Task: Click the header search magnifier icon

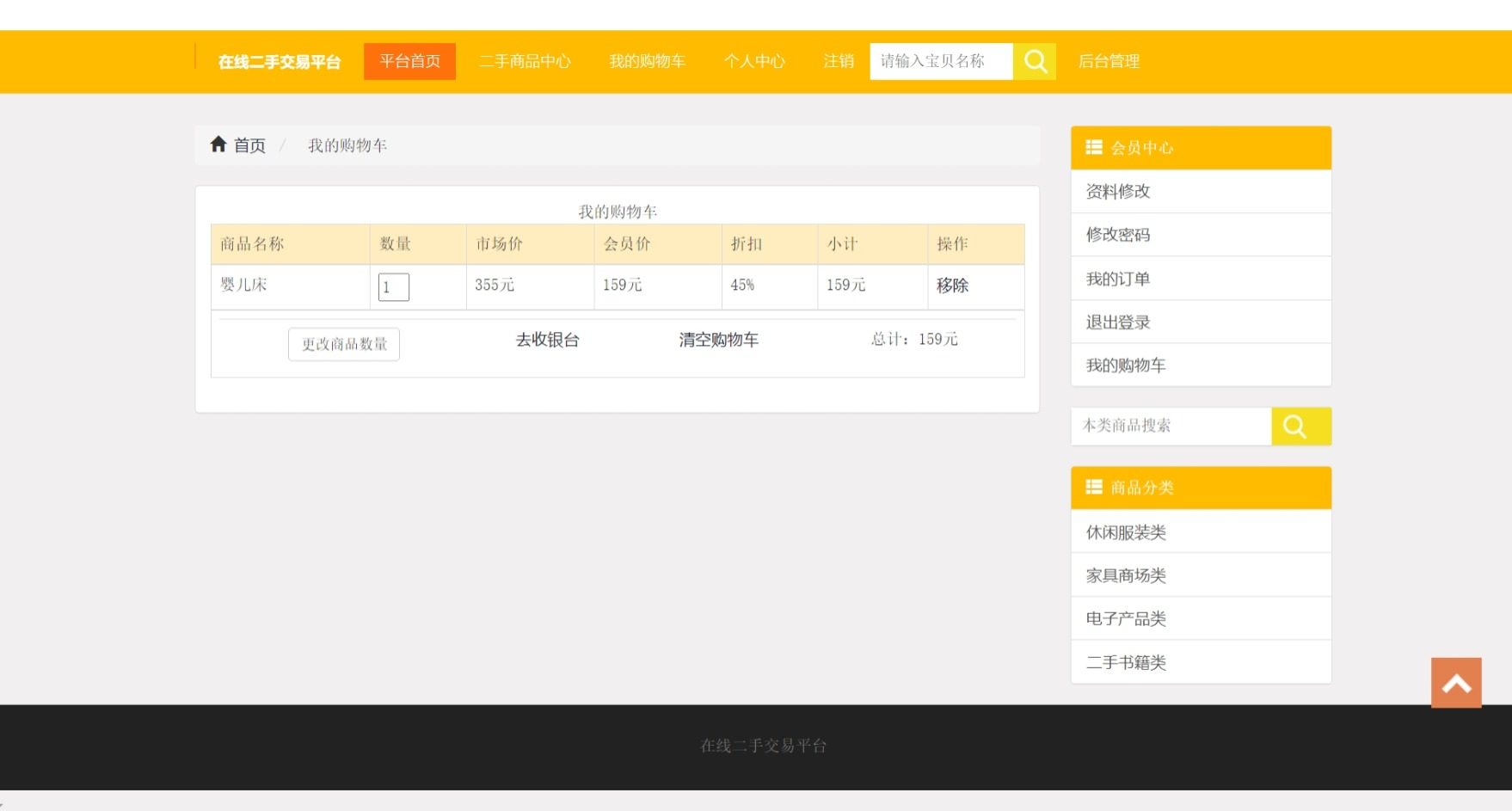Action: tap(1035, 61)
